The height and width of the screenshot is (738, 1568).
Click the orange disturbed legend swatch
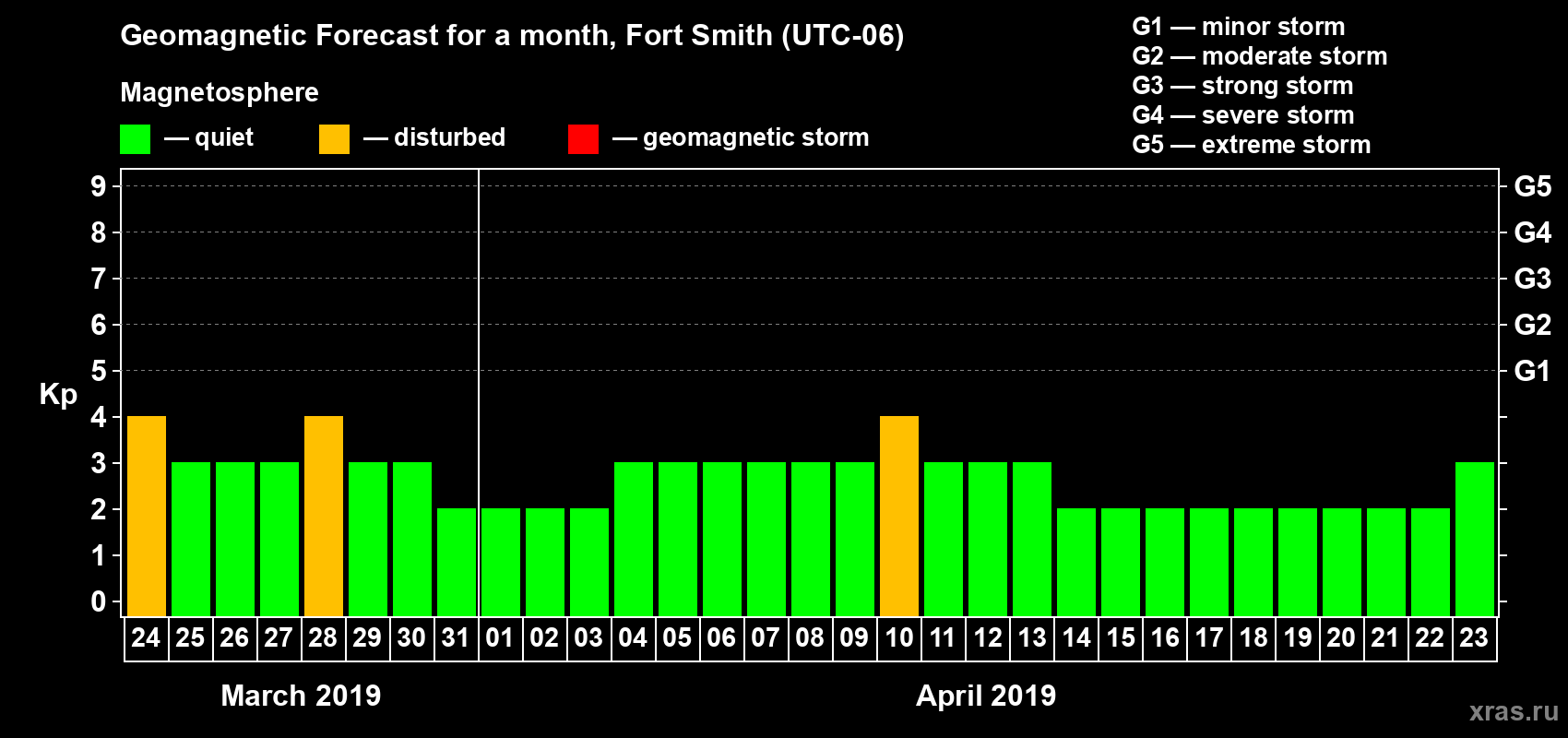[334, 139]
